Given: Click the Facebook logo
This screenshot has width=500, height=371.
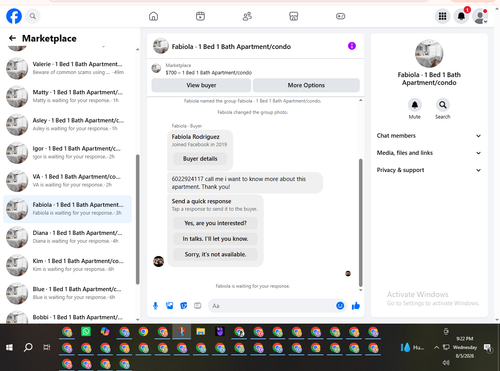Looking at the screenshot, I should click(x=14, y=16).
